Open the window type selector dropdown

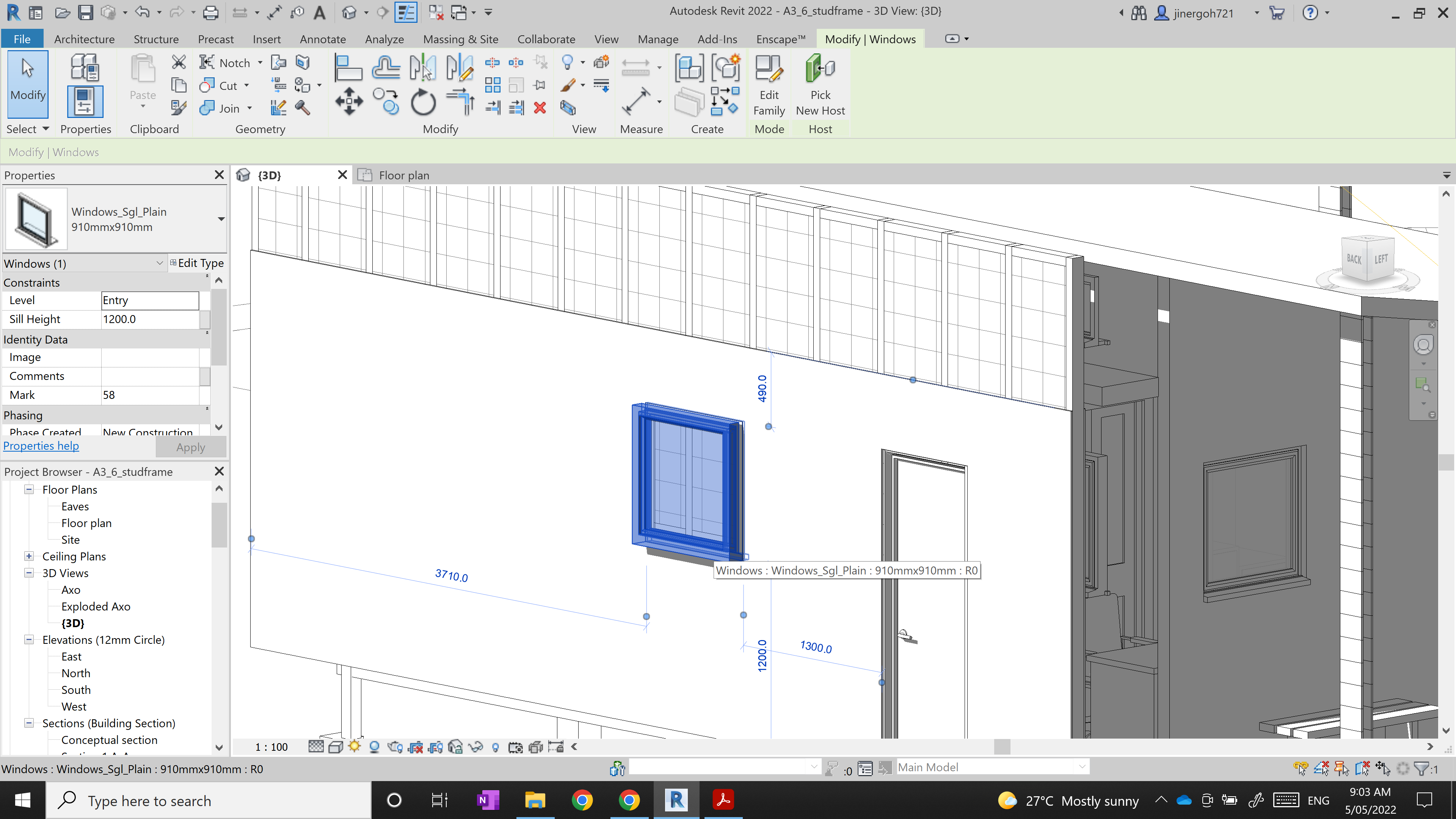221,219
